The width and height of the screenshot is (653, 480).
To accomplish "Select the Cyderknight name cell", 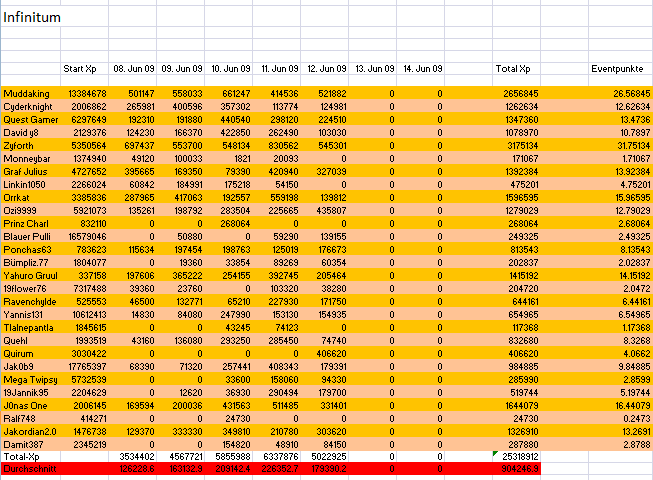I will pos(31,107).
